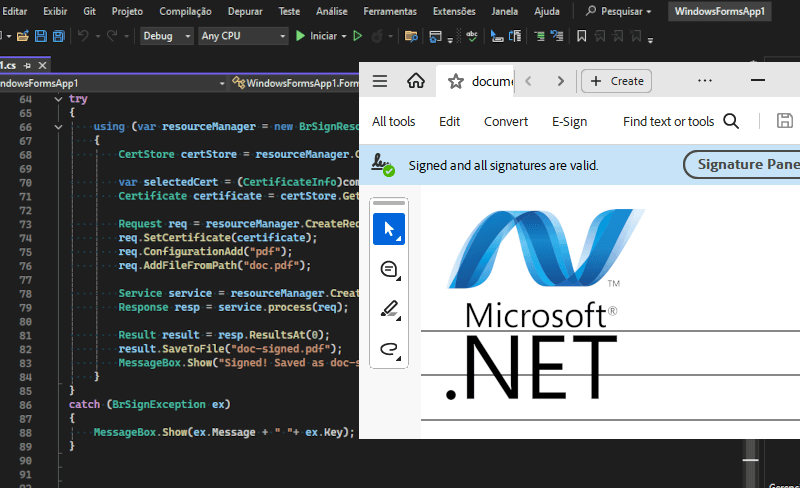This screenshot has width=800, height=488.
Task: Open the Depurar menu
Action: [x=245, y=11]
